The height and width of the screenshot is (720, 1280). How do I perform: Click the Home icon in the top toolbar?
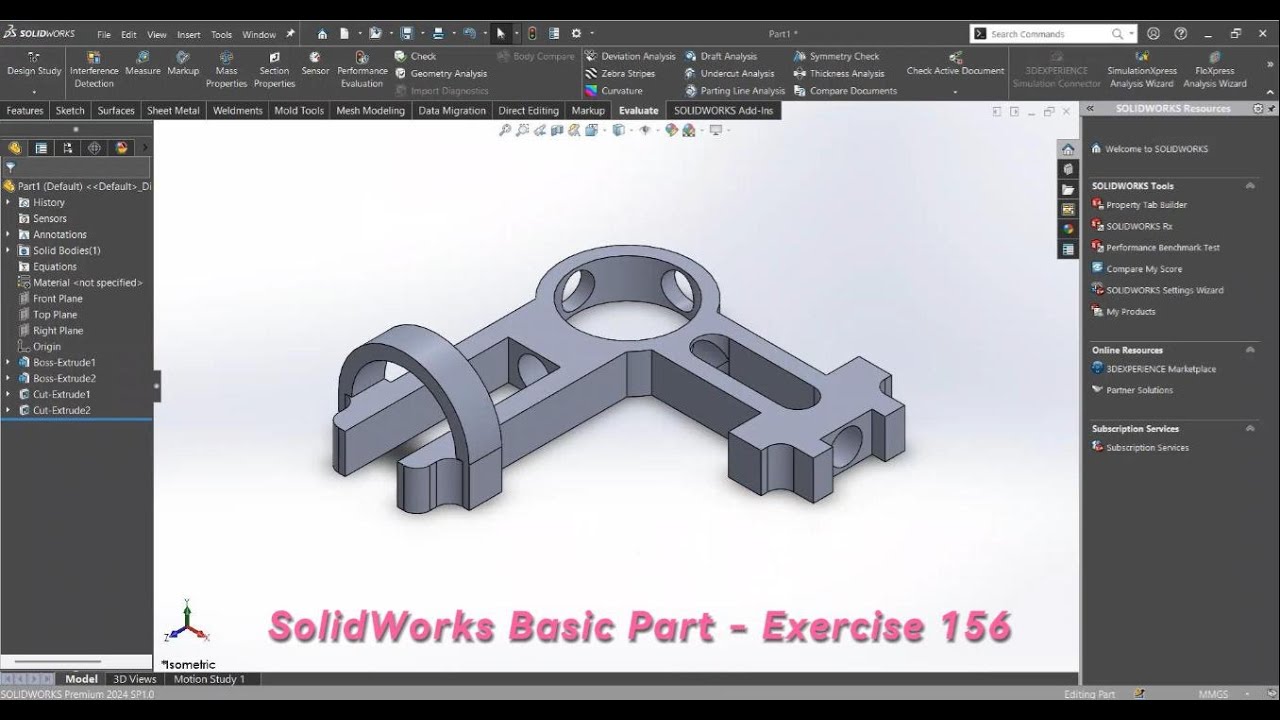(x=322, y=33)
